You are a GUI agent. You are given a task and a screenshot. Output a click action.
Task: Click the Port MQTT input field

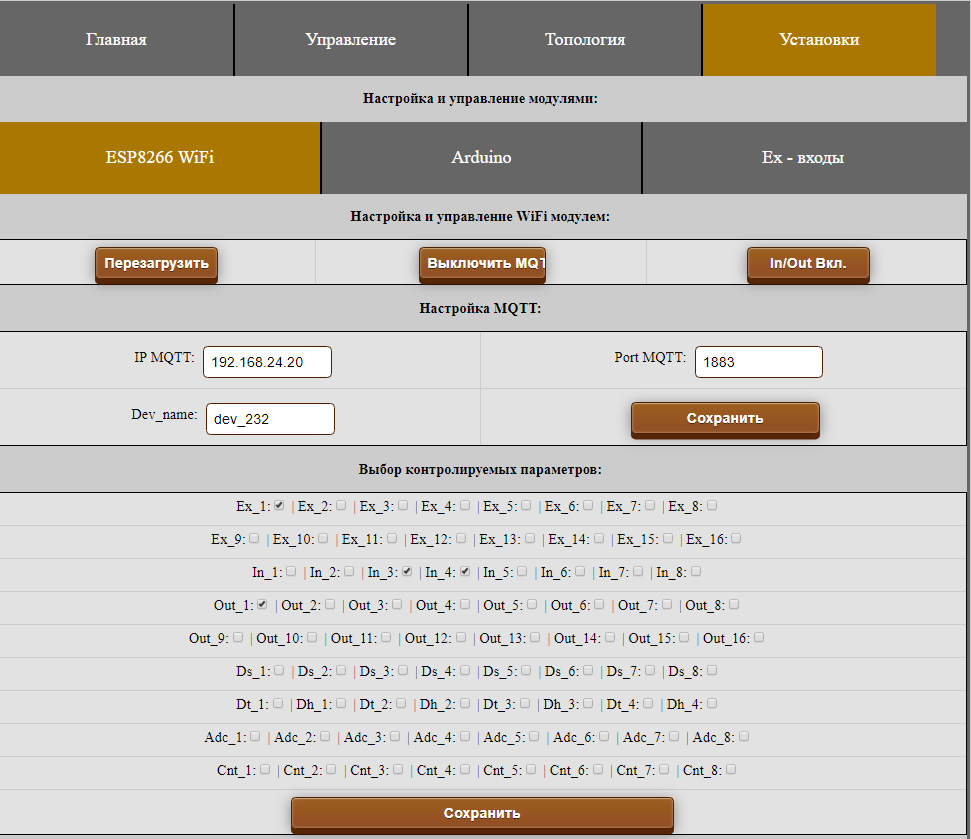click(x=758, y=362)
